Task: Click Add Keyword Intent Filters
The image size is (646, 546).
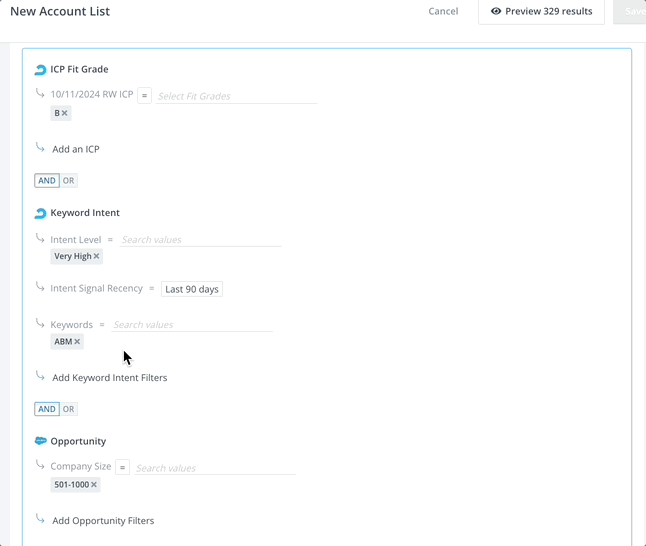Action: click(109, 378)
